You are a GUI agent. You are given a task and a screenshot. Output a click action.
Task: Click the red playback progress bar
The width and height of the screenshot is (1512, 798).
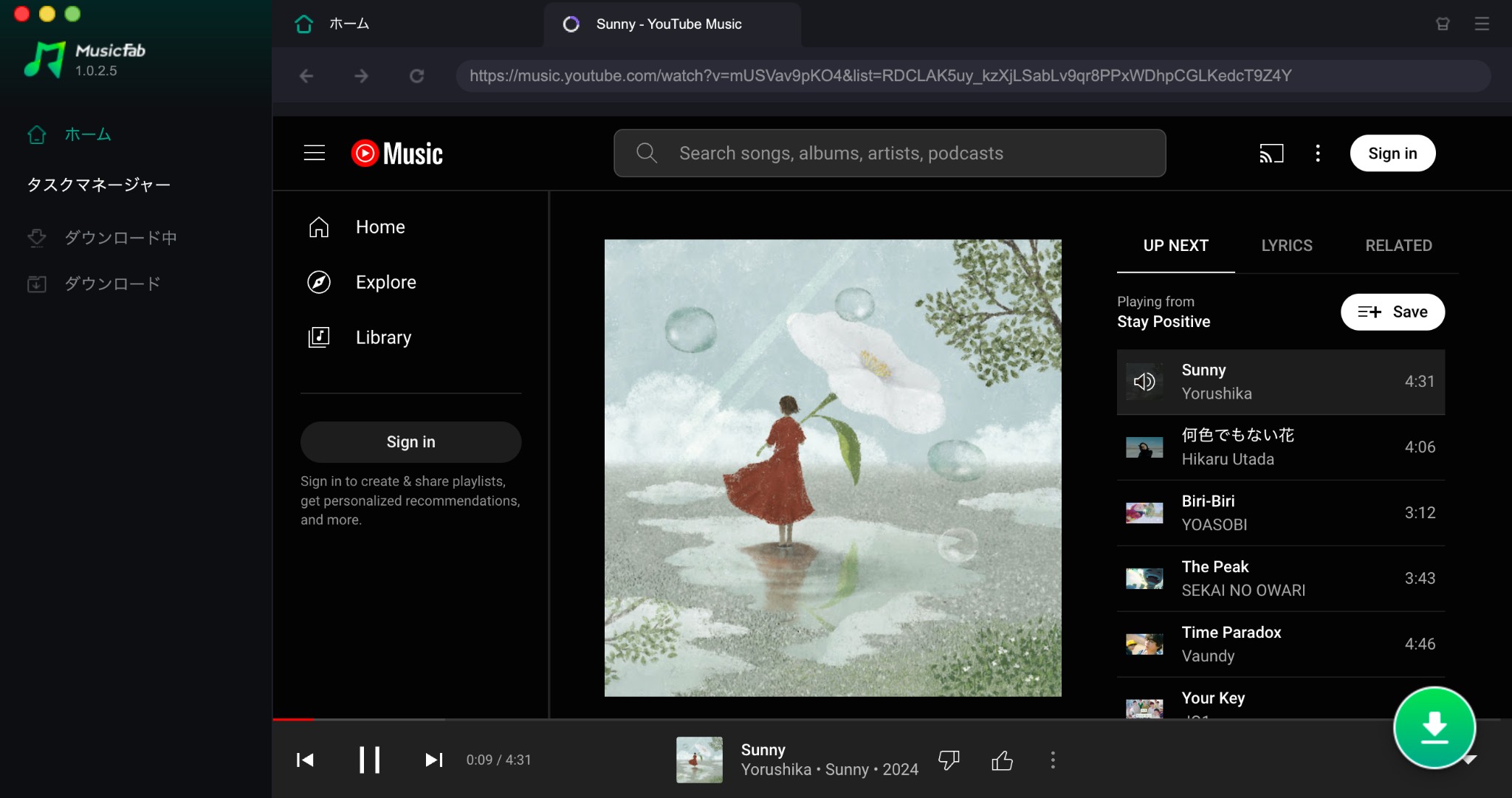tap(293, 718)
